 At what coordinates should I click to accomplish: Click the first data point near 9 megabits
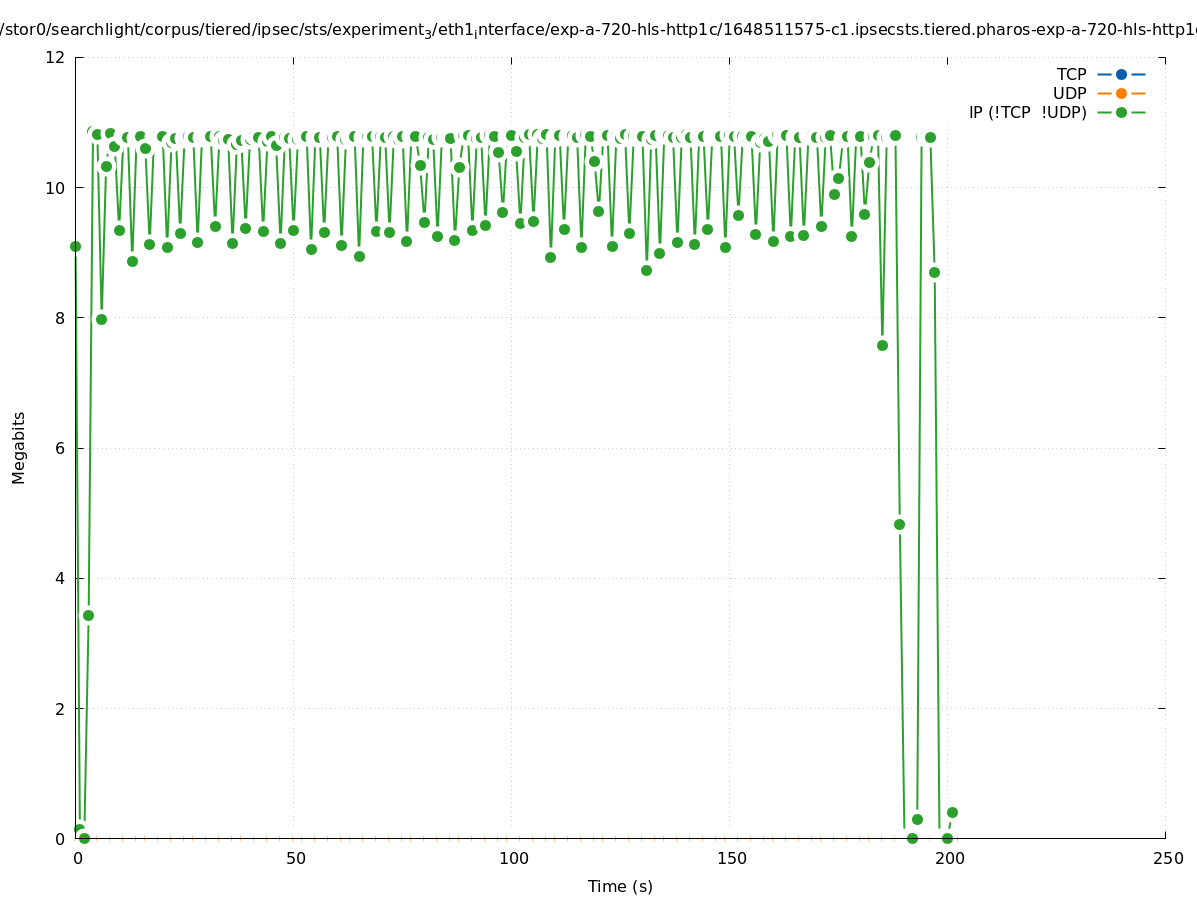coord(75,246)
